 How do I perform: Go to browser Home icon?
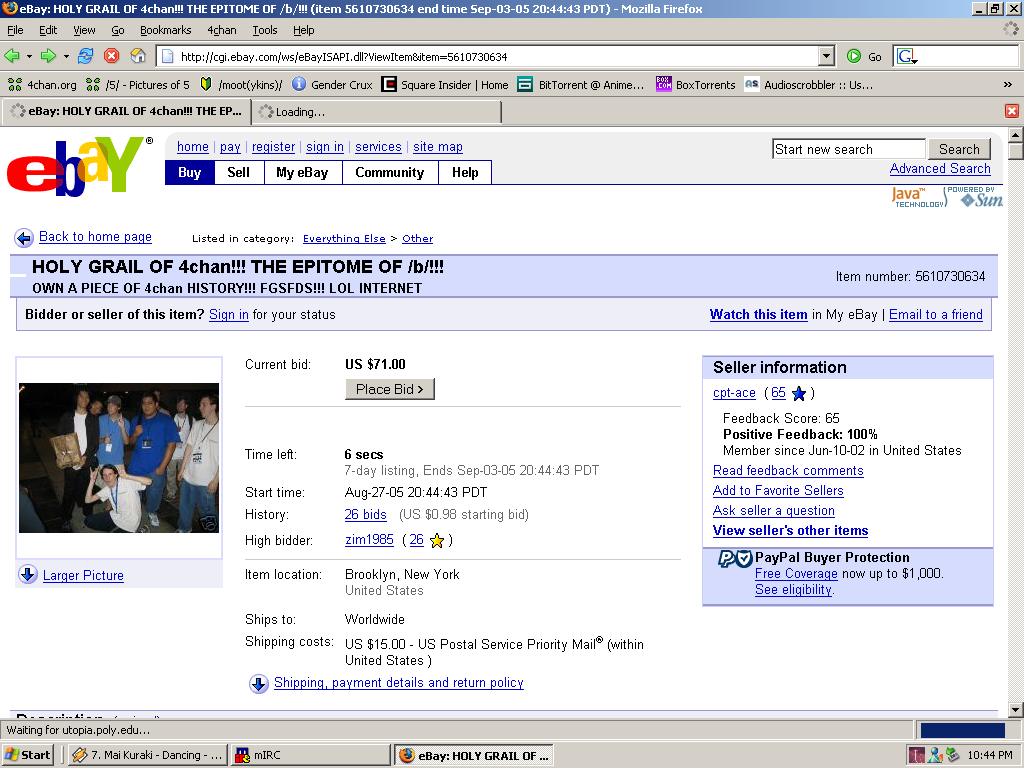coord(138,56)
